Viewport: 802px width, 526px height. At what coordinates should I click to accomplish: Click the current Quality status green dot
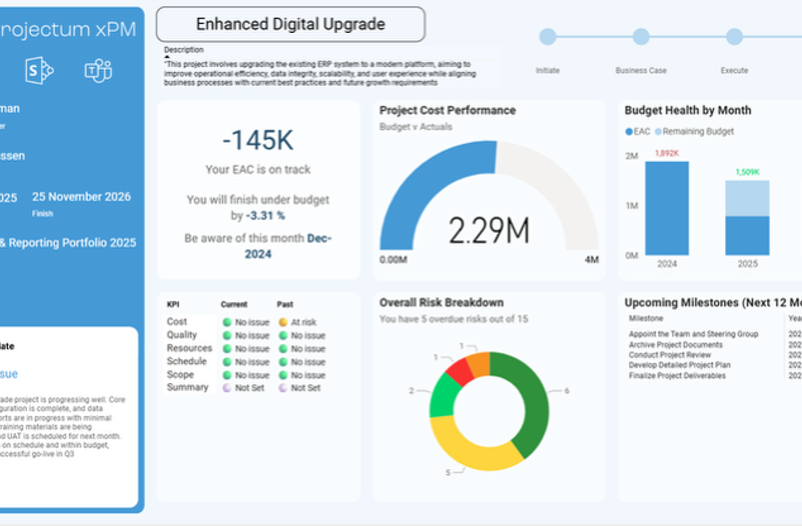(227, 335)
